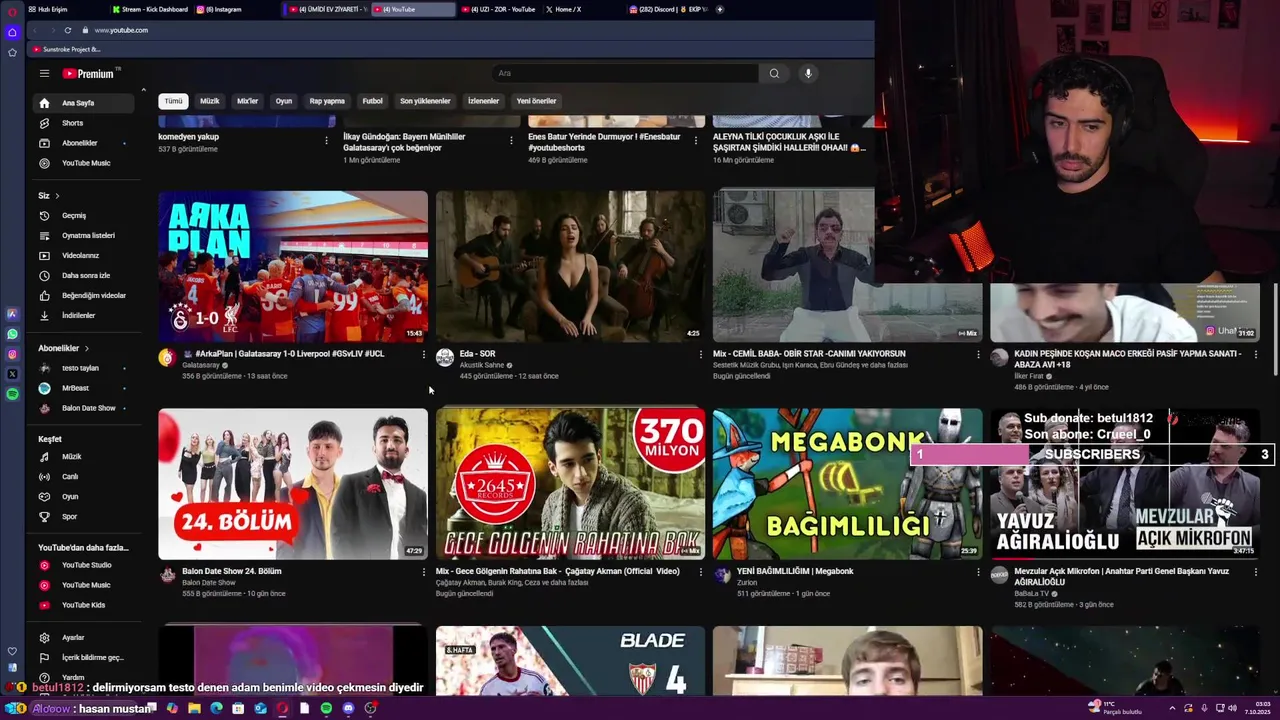
Task: Select the Mix'ler filter chip
Action: click(x=247, y=101)
